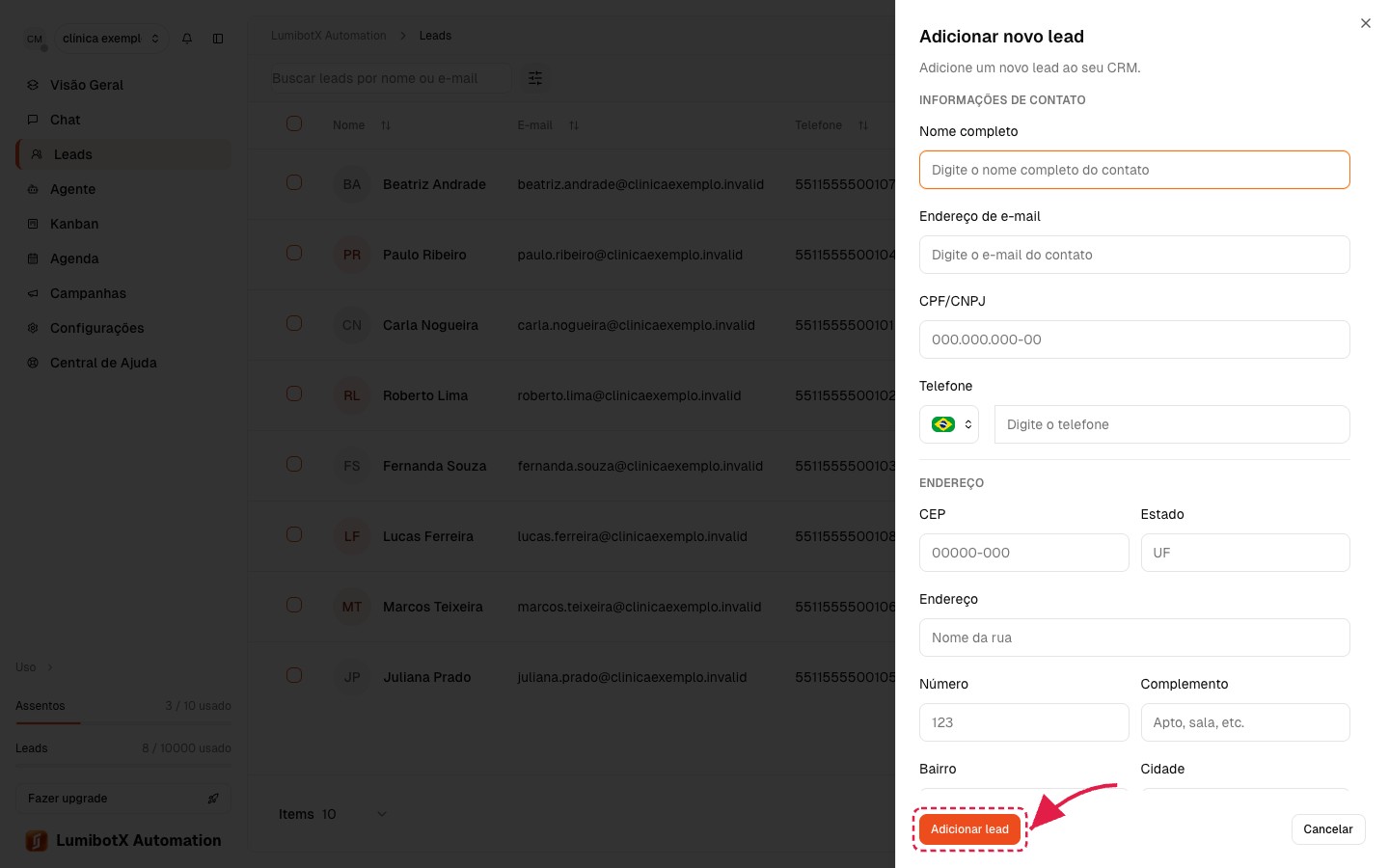The width and height of the screenshot is (1389, 868).
Task: Click the Campanhas megaphone icon
Action: click(33, 293)
